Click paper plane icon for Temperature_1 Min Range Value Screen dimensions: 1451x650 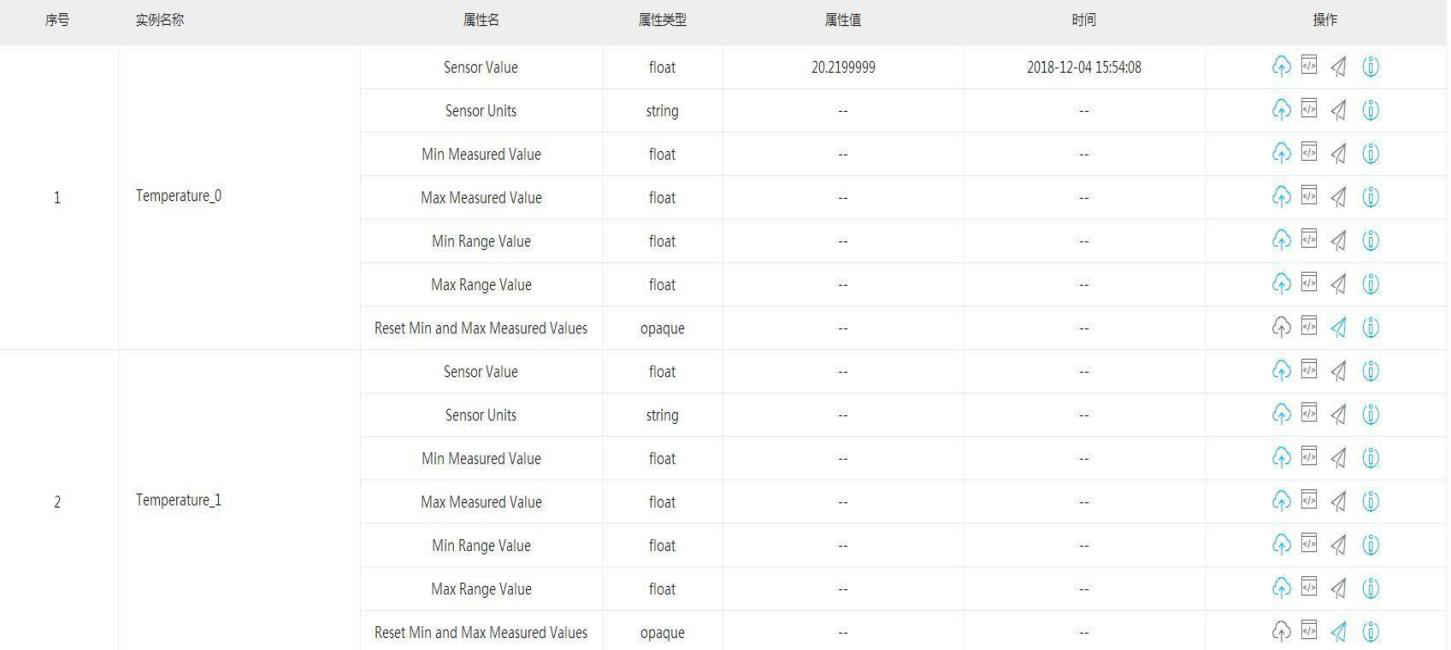[x=1338, y=546]
